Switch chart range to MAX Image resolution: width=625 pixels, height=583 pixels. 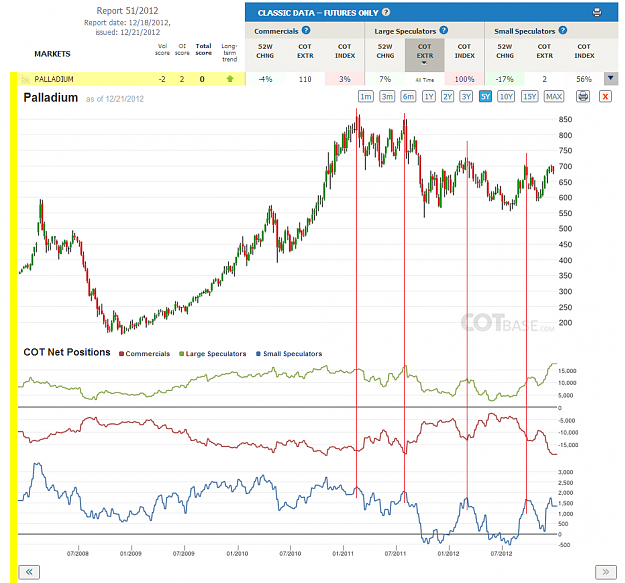pos(554,96)
